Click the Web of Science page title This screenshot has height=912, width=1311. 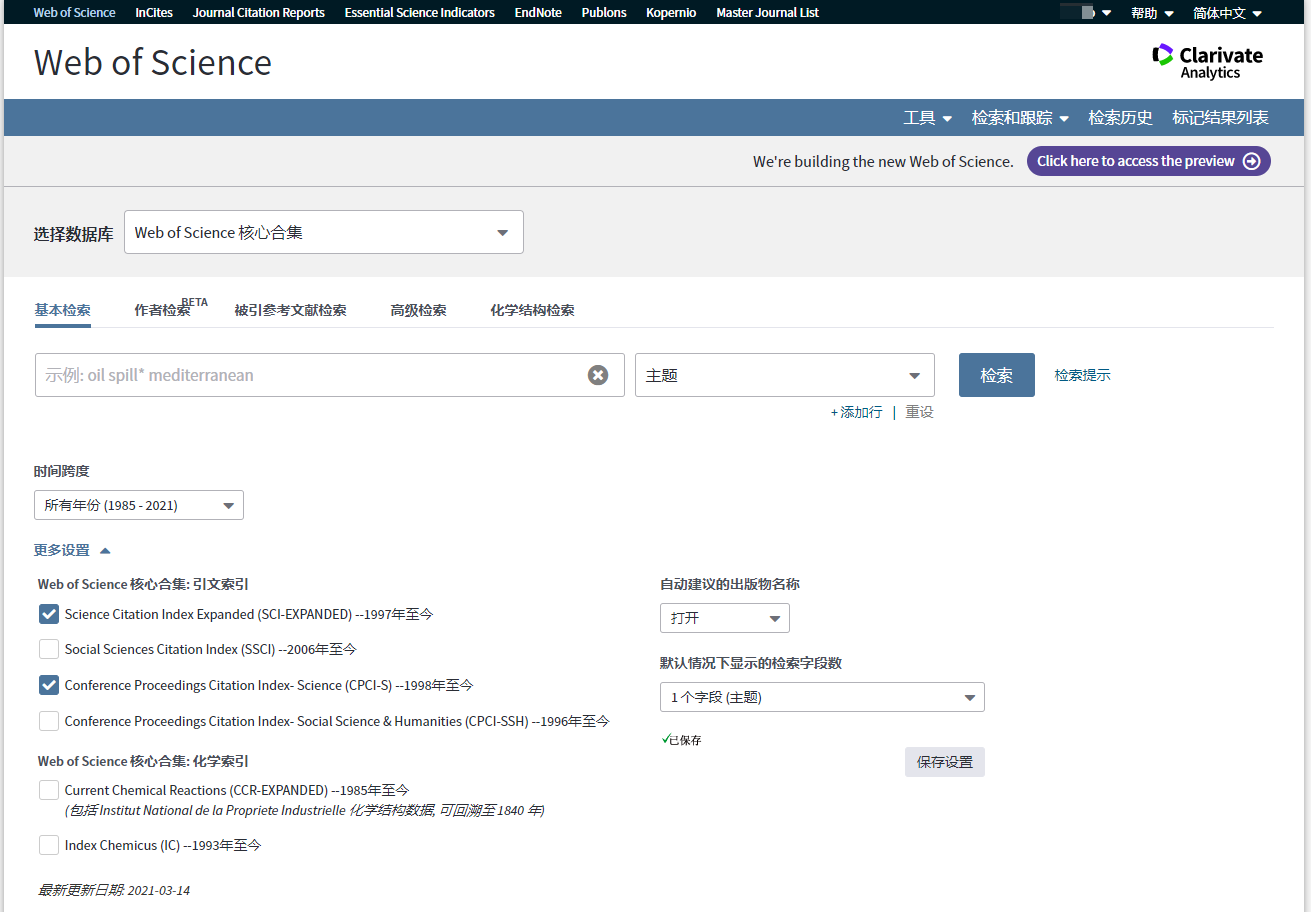tap(153, 62)
